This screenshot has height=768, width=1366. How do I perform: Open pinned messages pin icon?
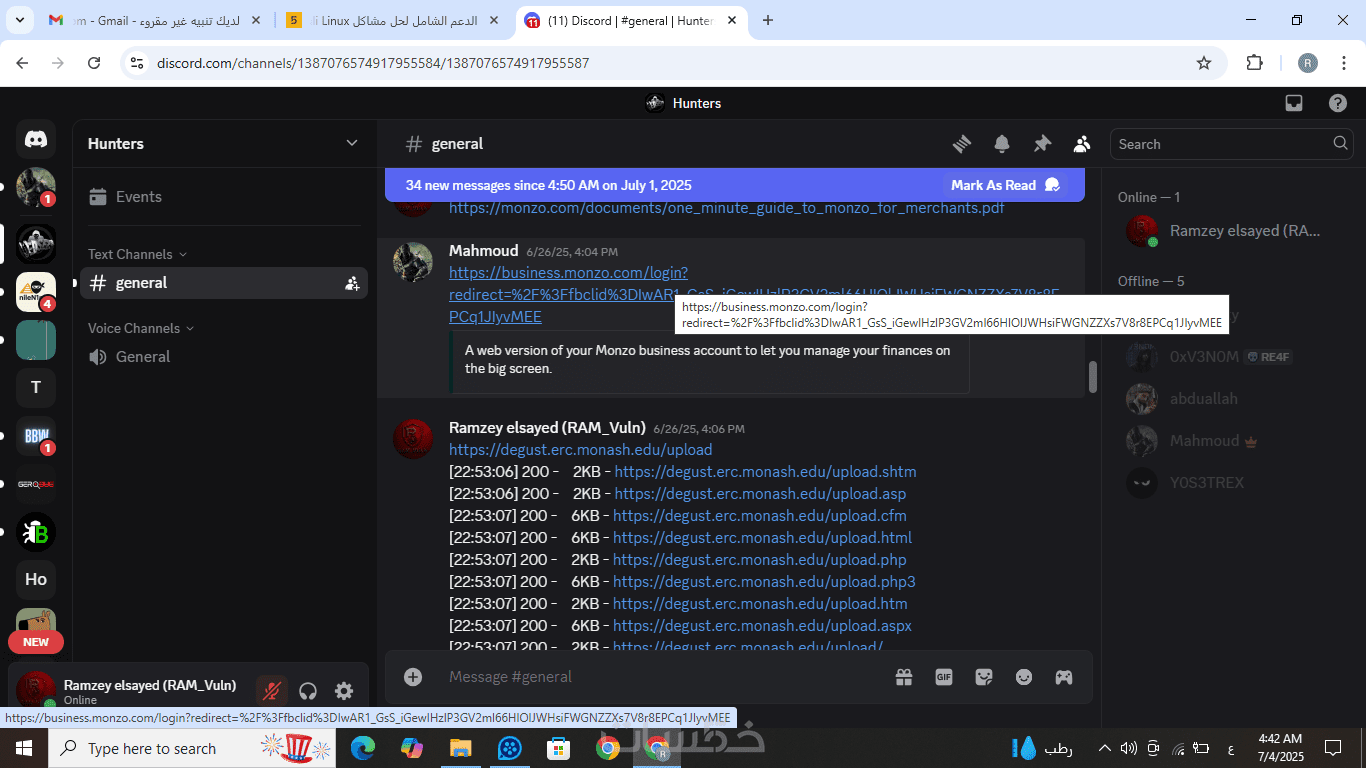(1042, 144)
